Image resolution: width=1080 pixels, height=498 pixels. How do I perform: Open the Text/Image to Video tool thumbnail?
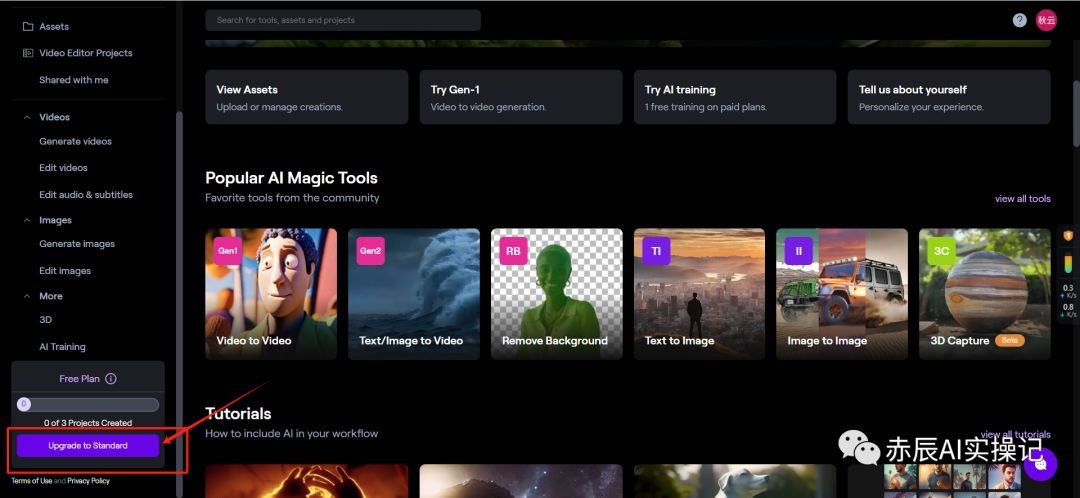click(413, 294)
